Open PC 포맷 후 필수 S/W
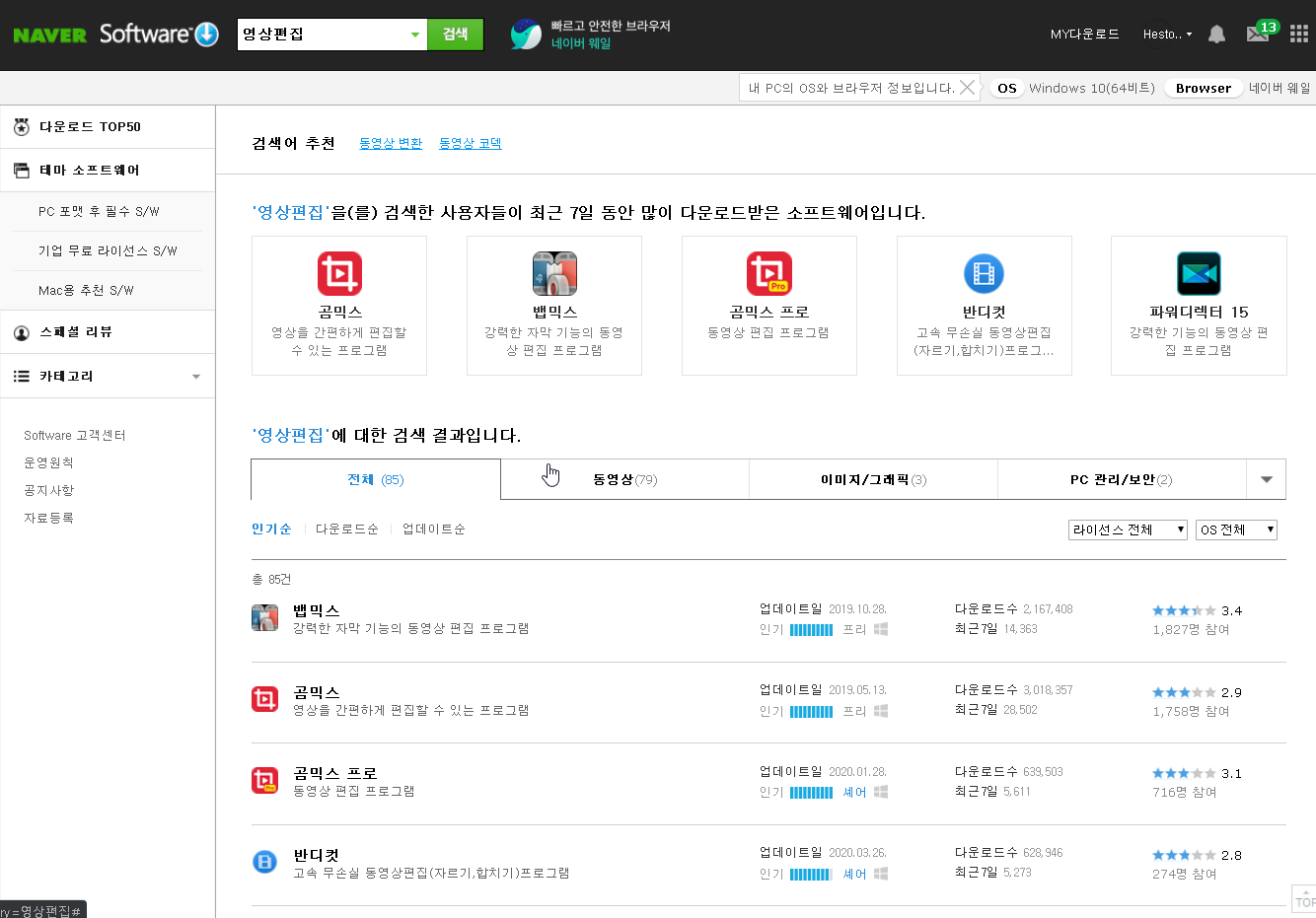1316x918 pixels. (99, 212)
